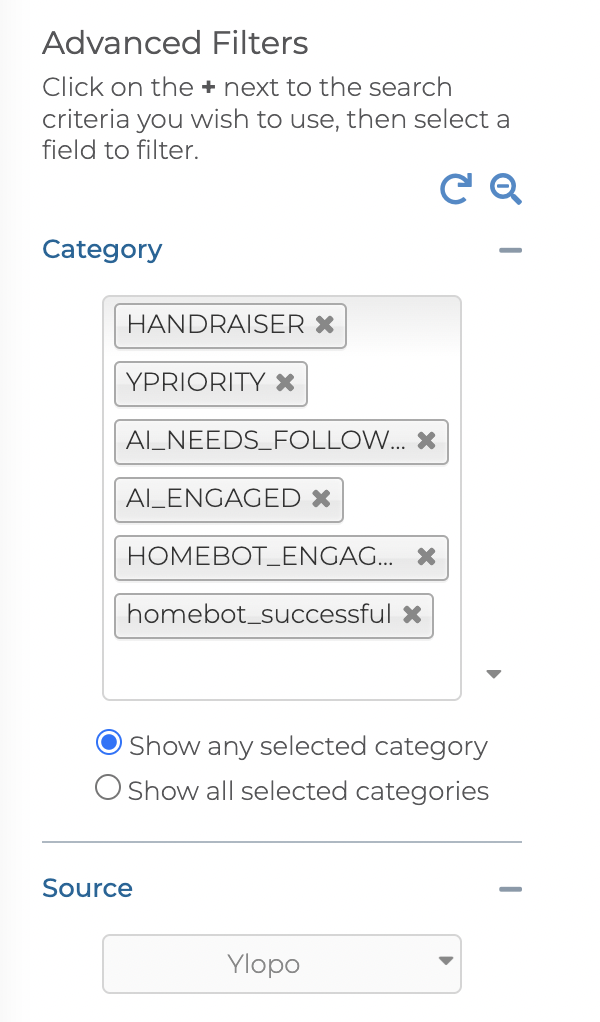Collapse the Source filter section
The height and width of the screenshot is (1022, 600).
[x=510, y=889]
